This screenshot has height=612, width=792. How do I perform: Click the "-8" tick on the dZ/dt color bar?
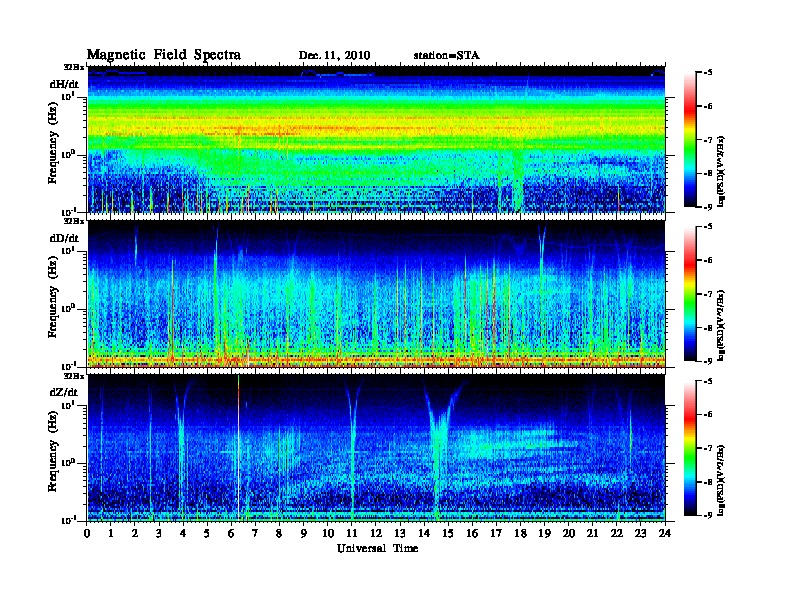708,482
